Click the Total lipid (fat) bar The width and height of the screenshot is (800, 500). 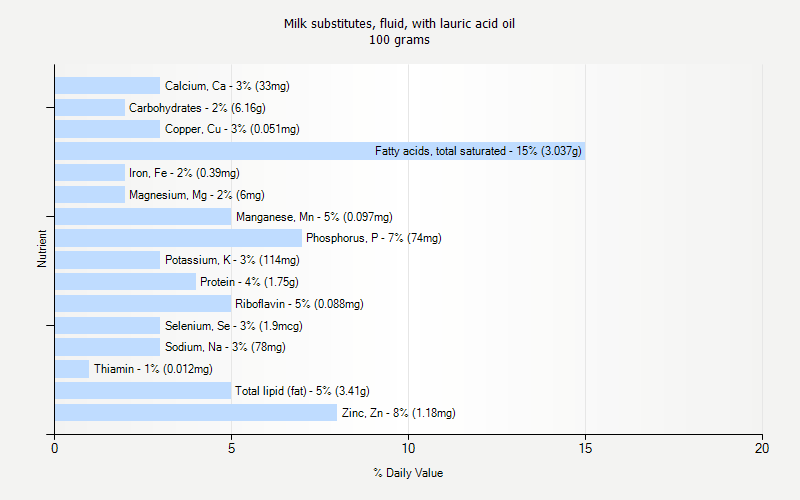pyautogui.click(x=143, y=390)
